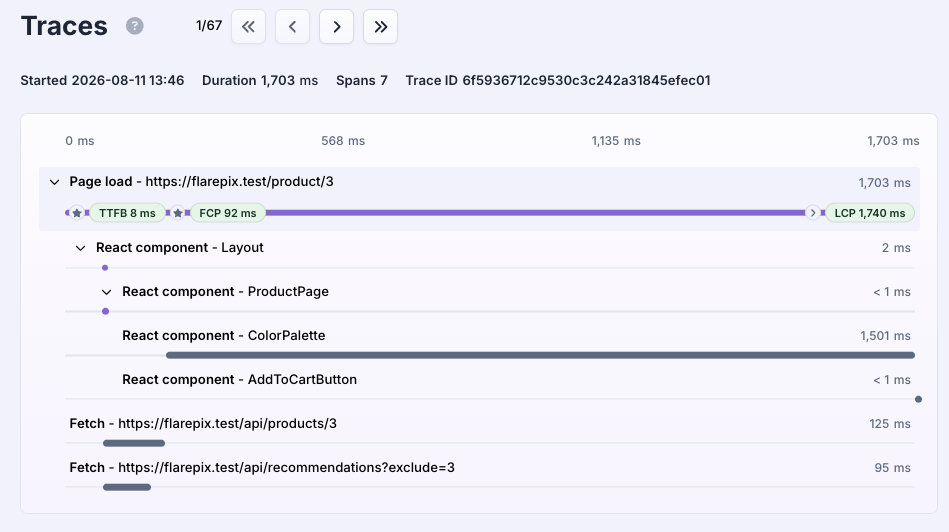Click the star marker before FCP
This screenshot has width=949, height=532.
point(177,213)
